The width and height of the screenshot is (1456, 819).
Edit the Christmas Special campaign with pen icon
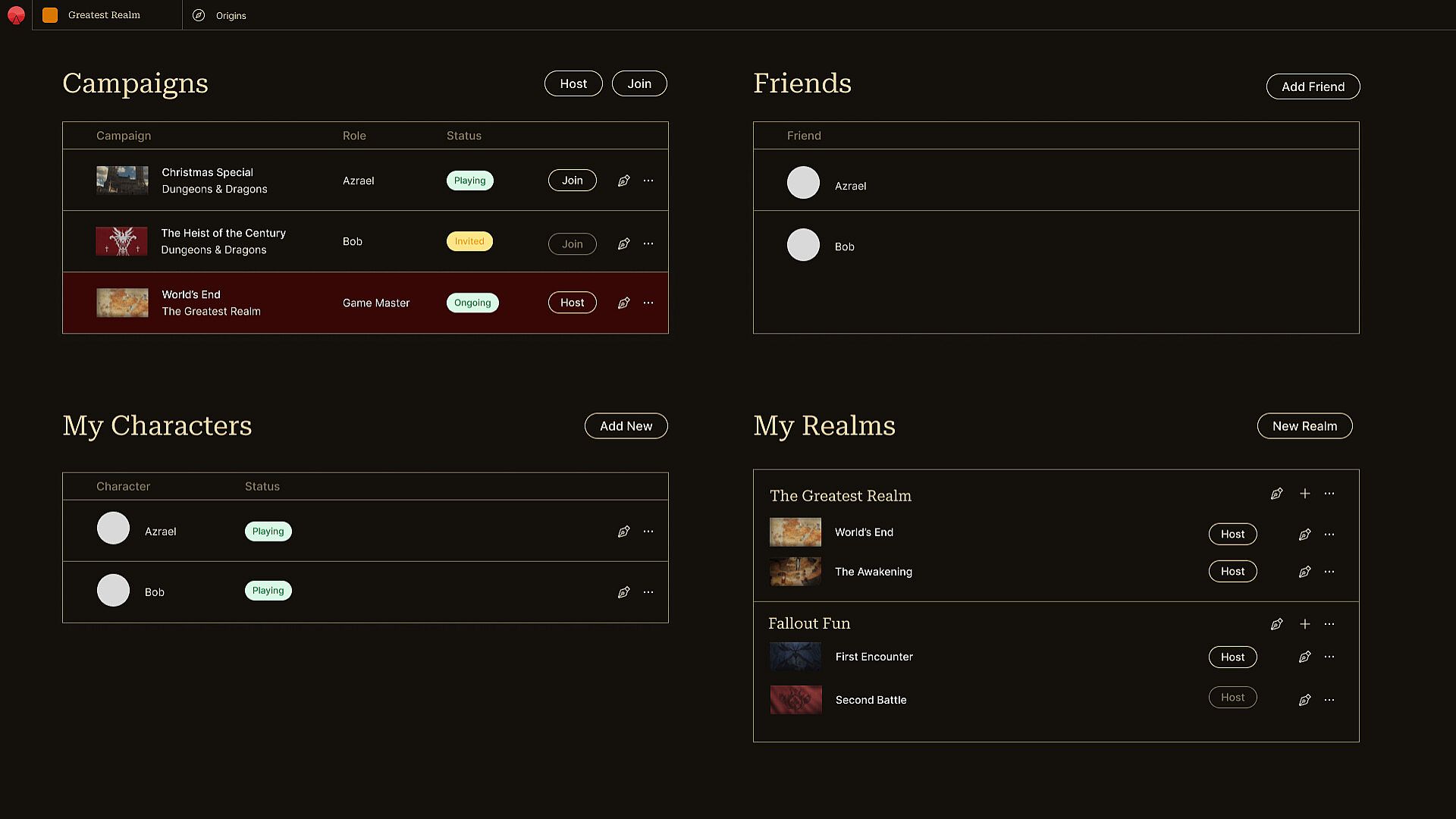(623, 180)
